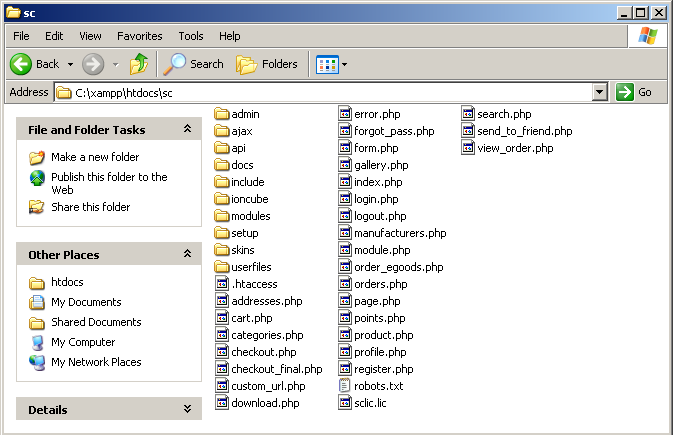Open the Search toolbar button
This screenshot has height=435, width=673.
pos(194,64)
